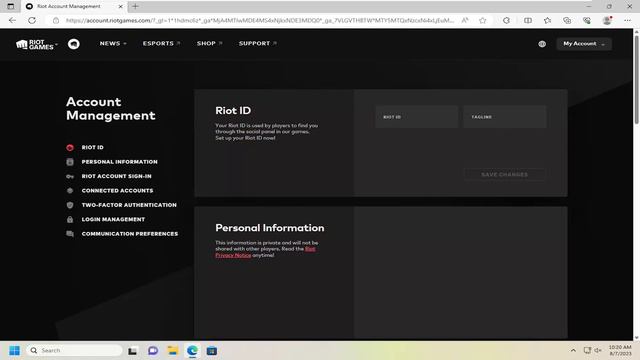Click the browser address bar URL
Image resolution: width=640 pixels, height=360 pixels.
coord(260,20)
